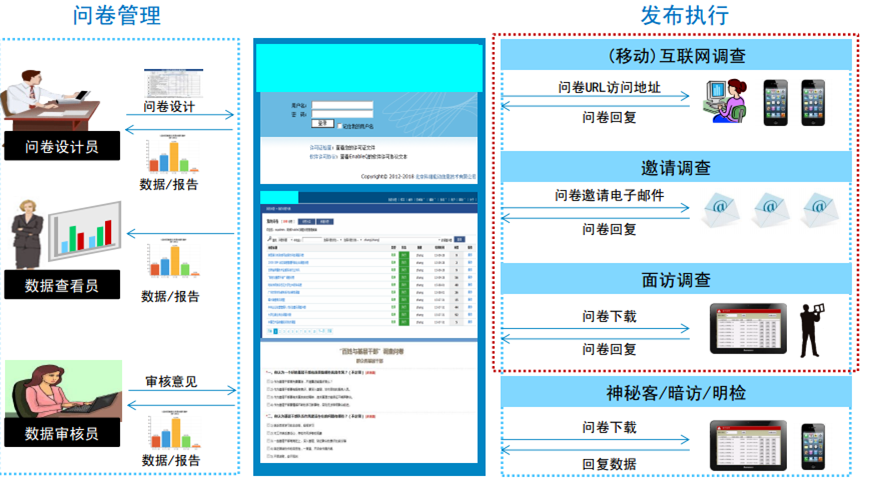The width and height of the screenshot is (872, 481).
Task: Click the data viewer woman with presentation board
Action: coord(66,235)
